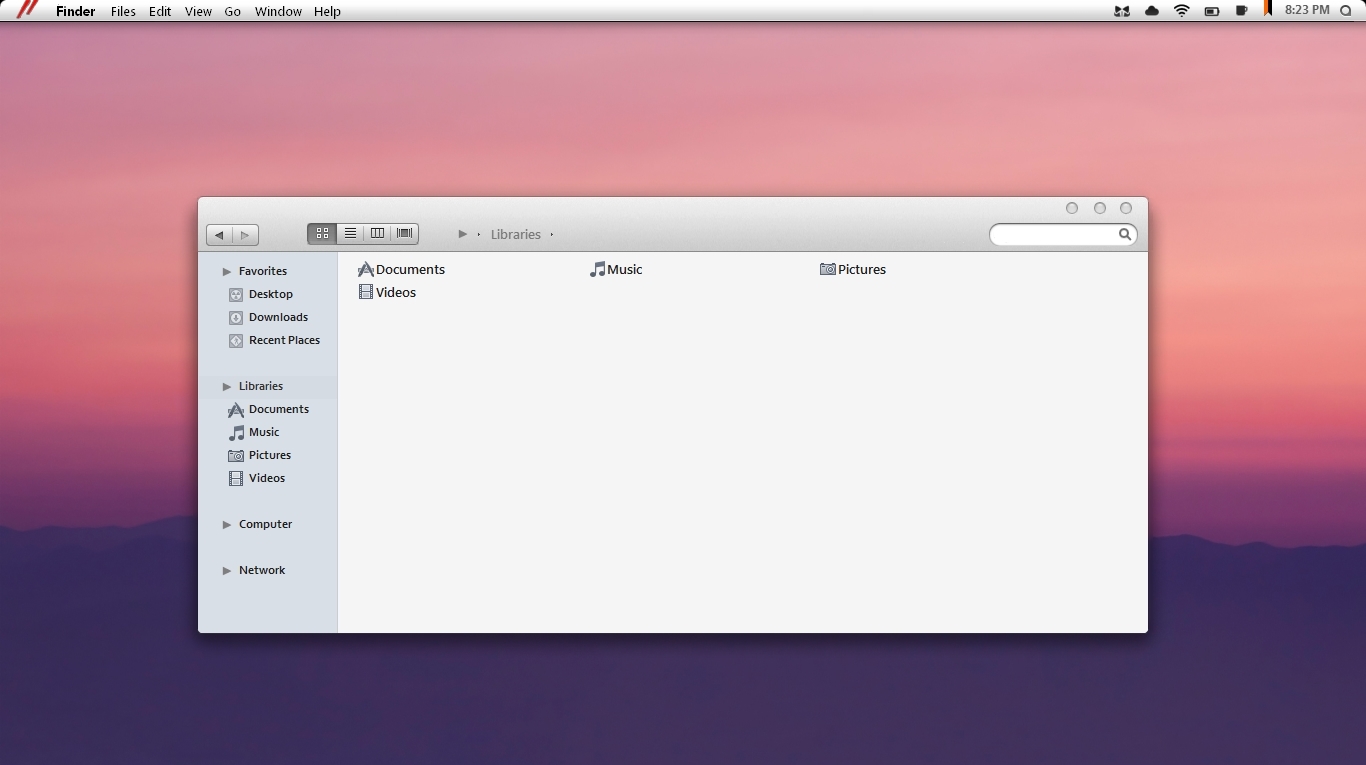This screenshot has height=765, width=1366.
Task: Click the Pictures camera icon in the sidebar
Action: 236,456
